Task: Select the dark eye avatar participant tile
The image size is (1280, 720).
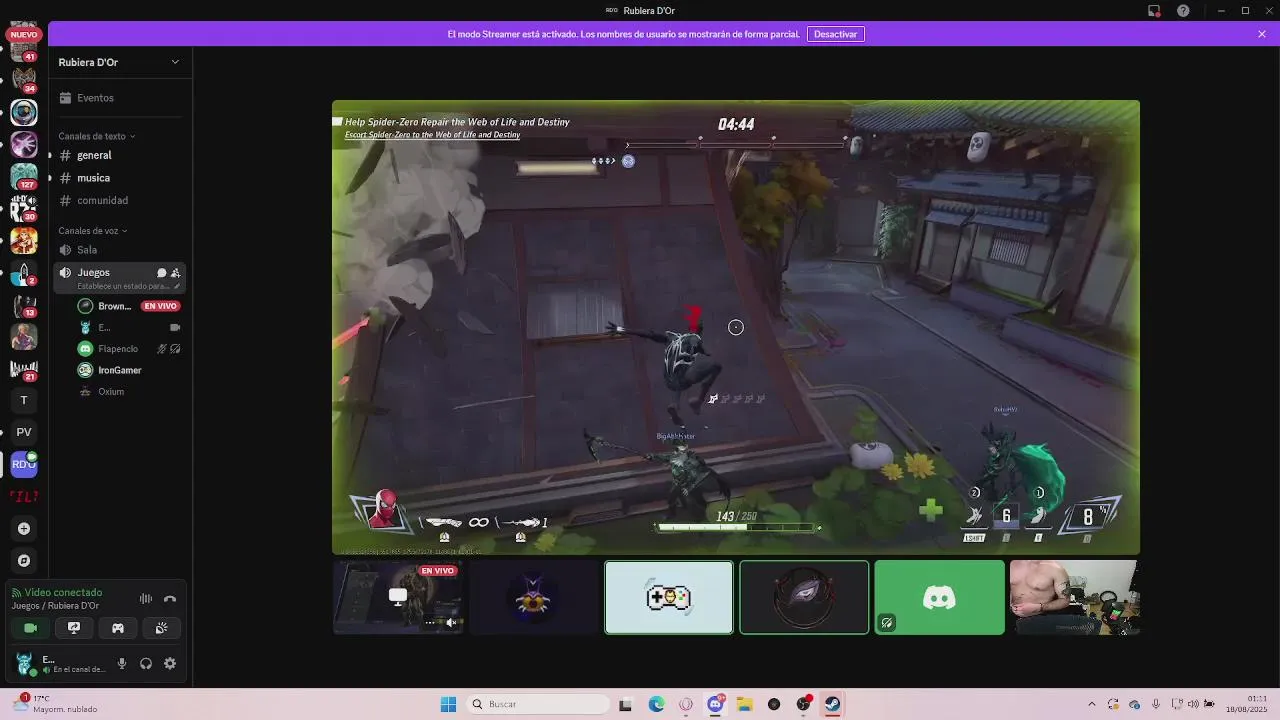Action: pos(804,597)
